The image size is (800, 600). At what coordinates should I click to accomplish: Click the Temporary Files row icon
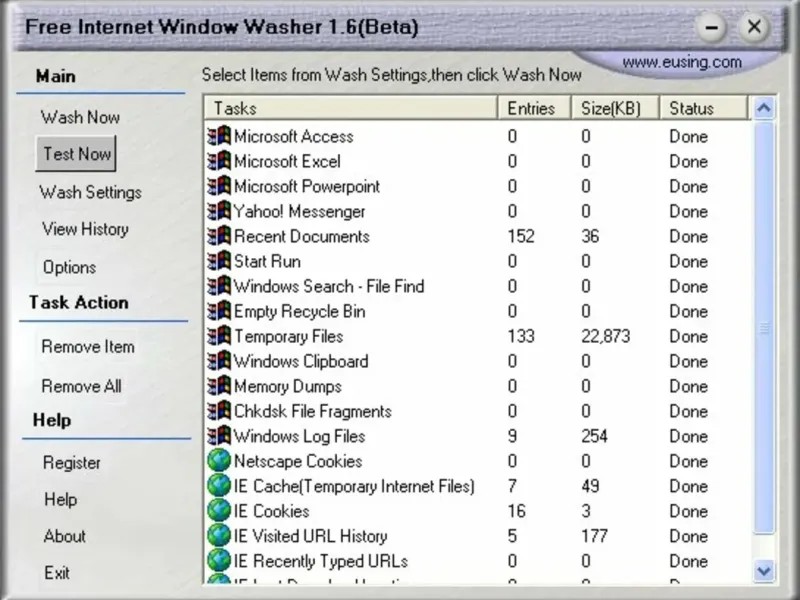click(x=219, y=336)
